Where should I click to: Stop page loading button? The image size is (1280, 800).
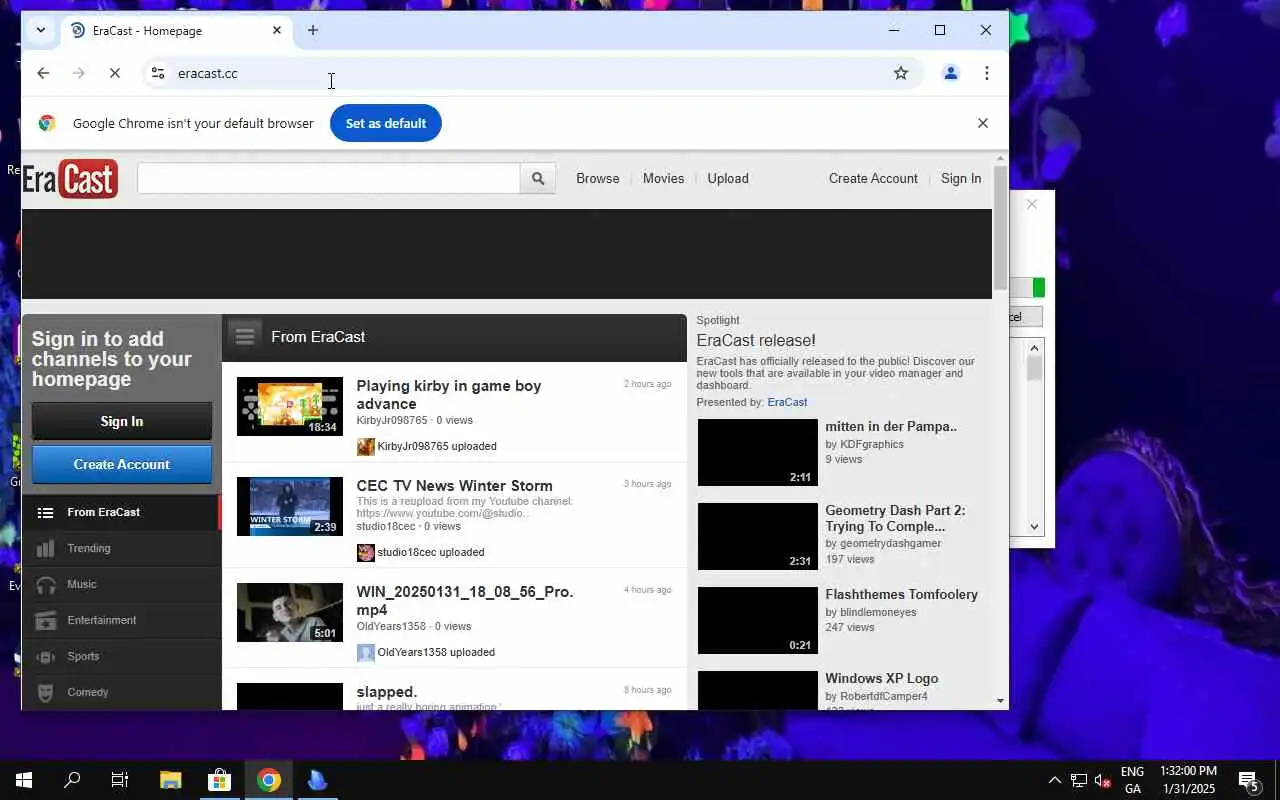[x=115, y=73]
